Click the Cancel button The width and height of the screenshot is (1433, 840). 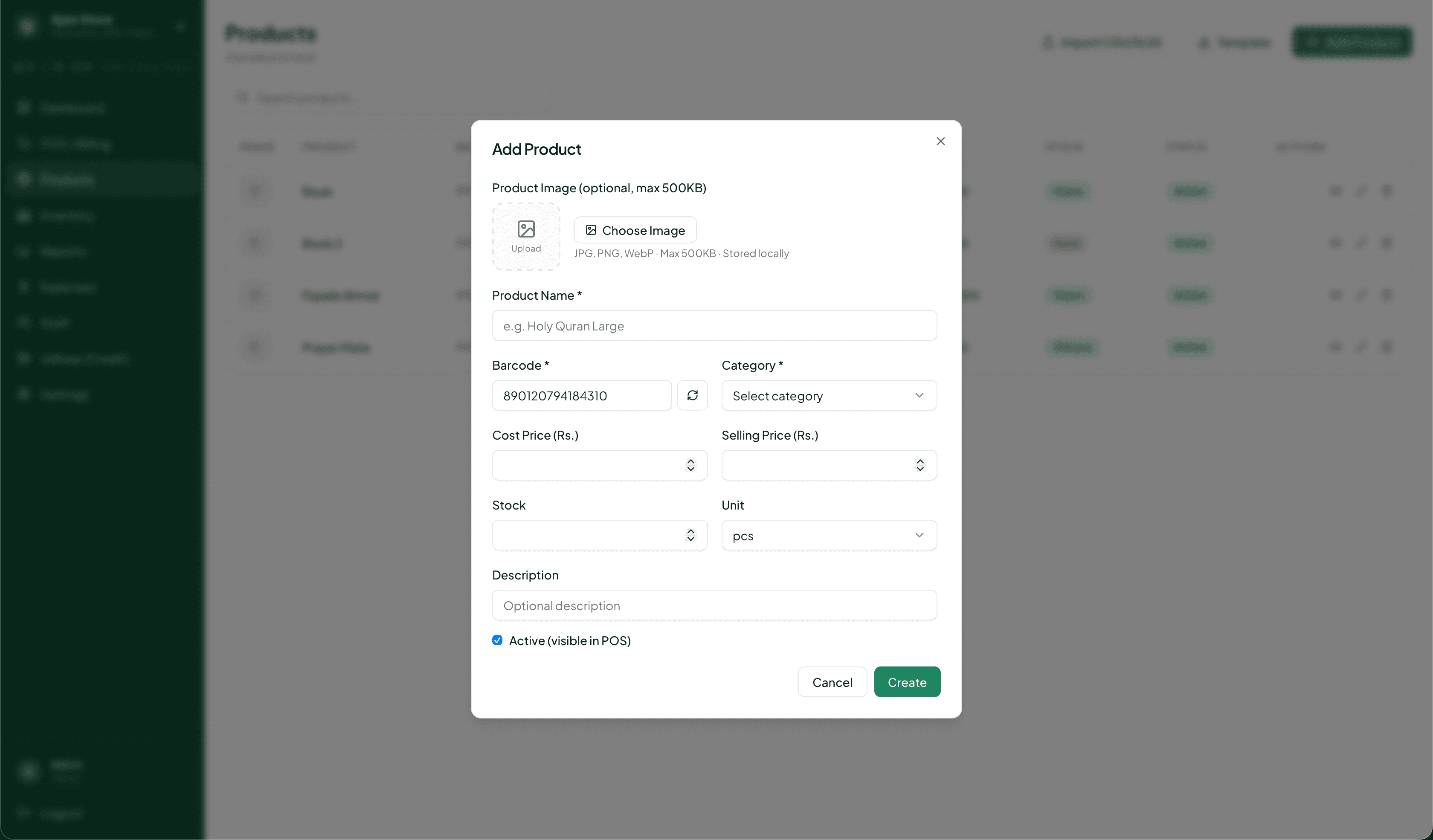[832, 682]
